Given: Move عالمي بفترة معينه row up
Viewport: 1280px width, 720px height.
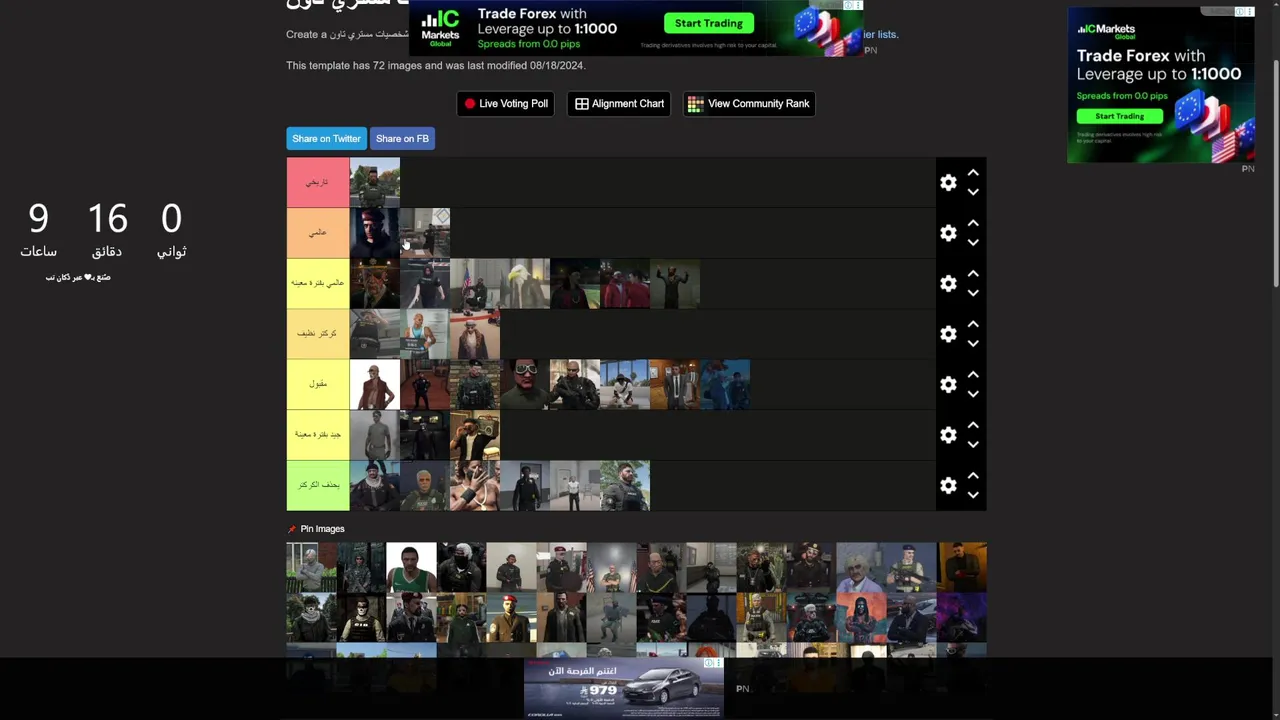Looking at the screenshot, I should [973, 274].
